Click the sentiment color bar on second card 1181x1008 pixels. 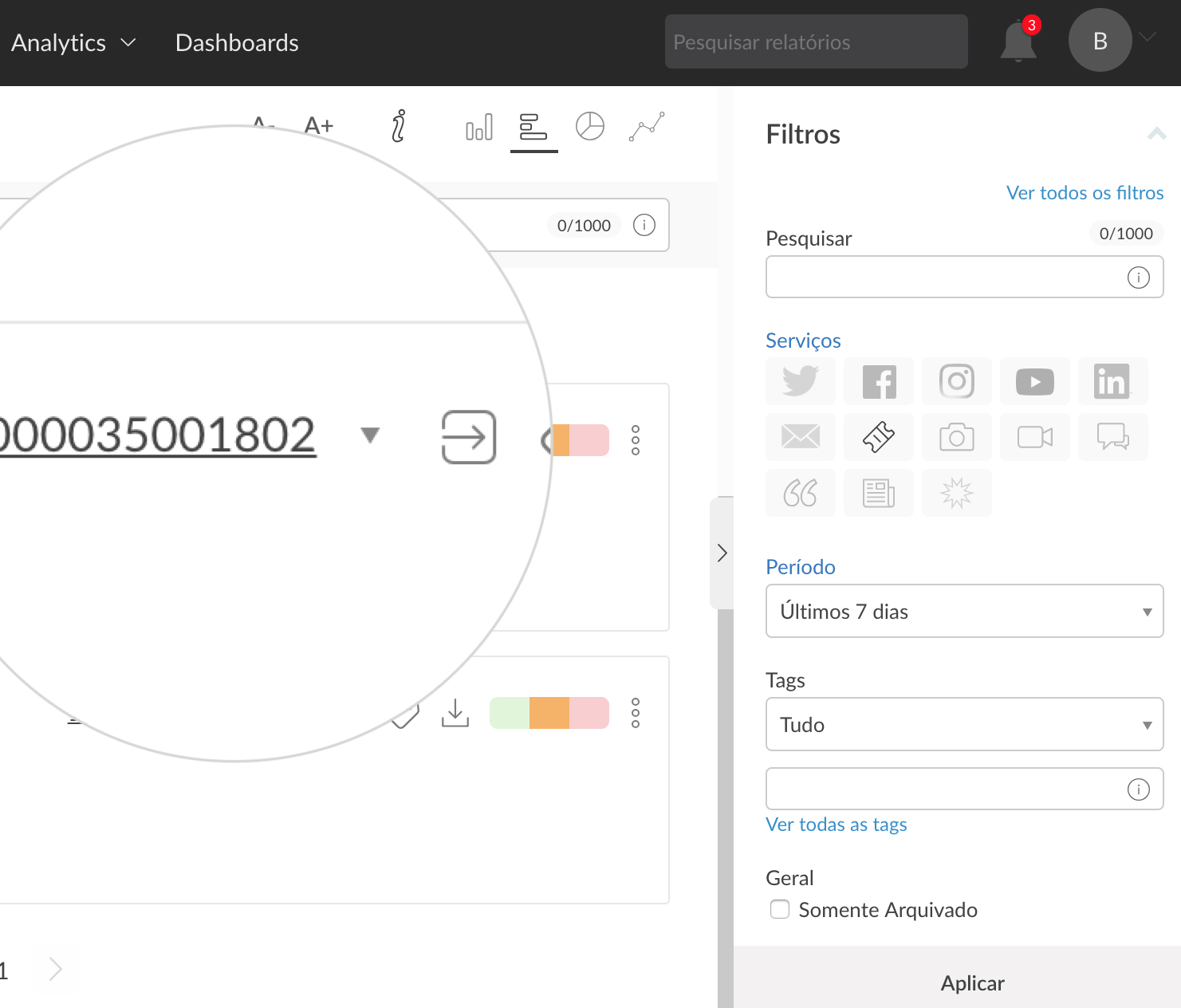549,713
